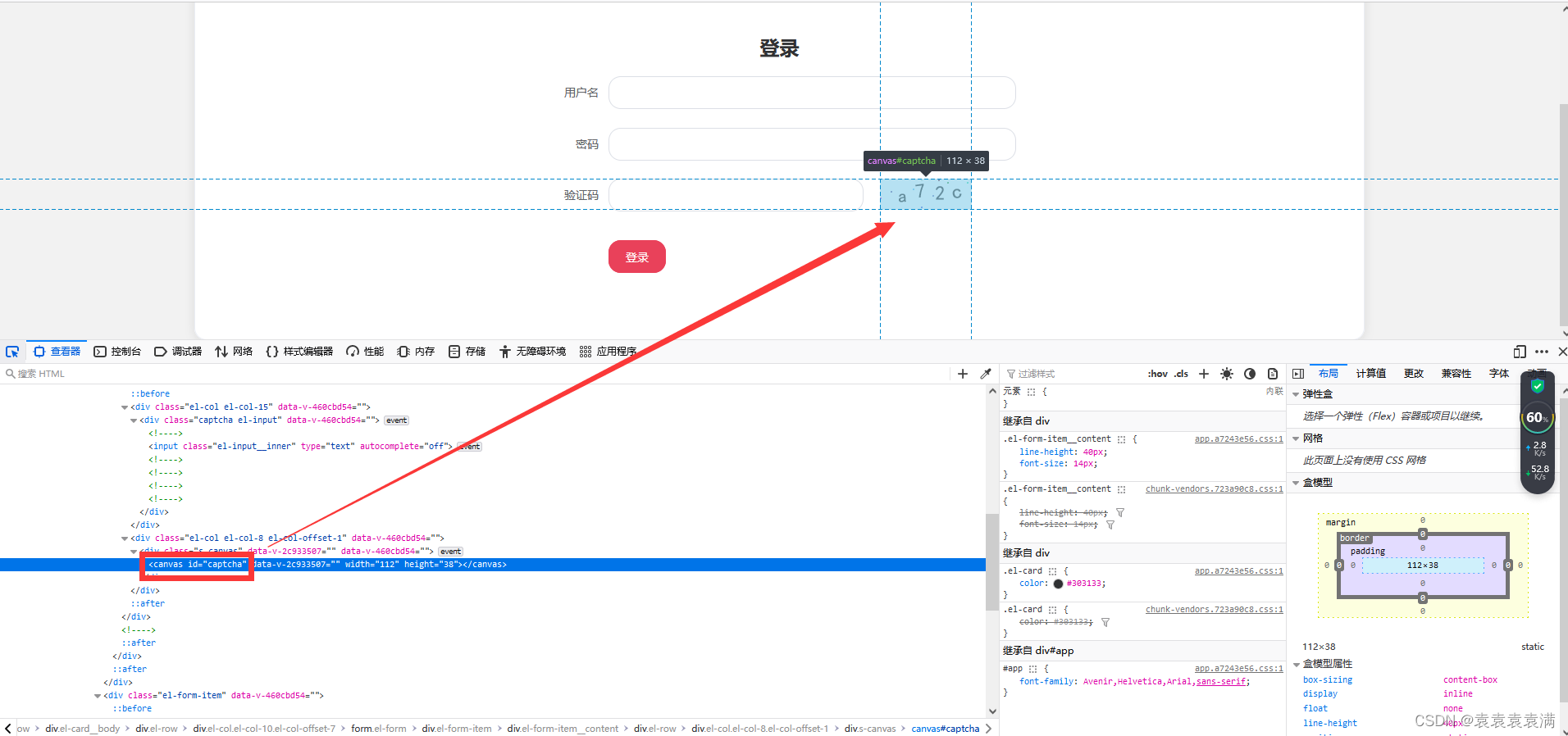
Task: Switch to the 性能 performance tab
Action: coord(365,352)
